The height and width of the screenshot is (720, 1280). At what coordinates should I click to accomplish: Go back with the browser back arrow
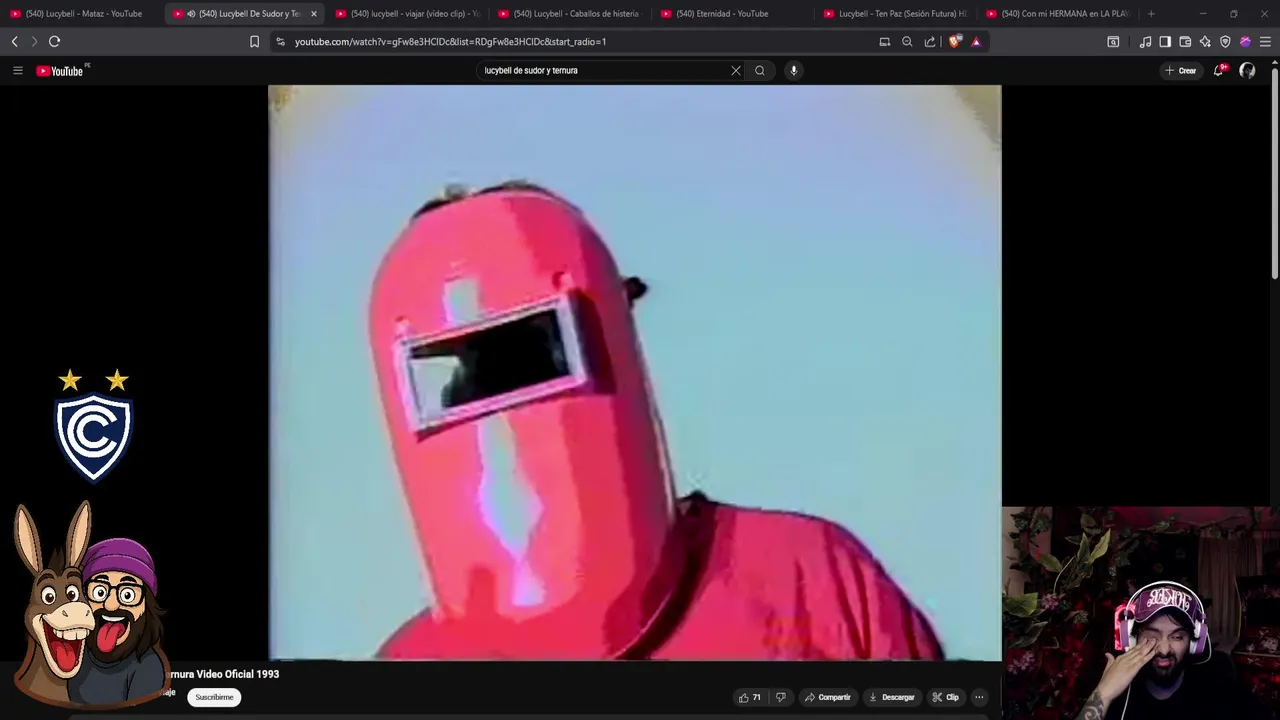[x=14, y=41]
